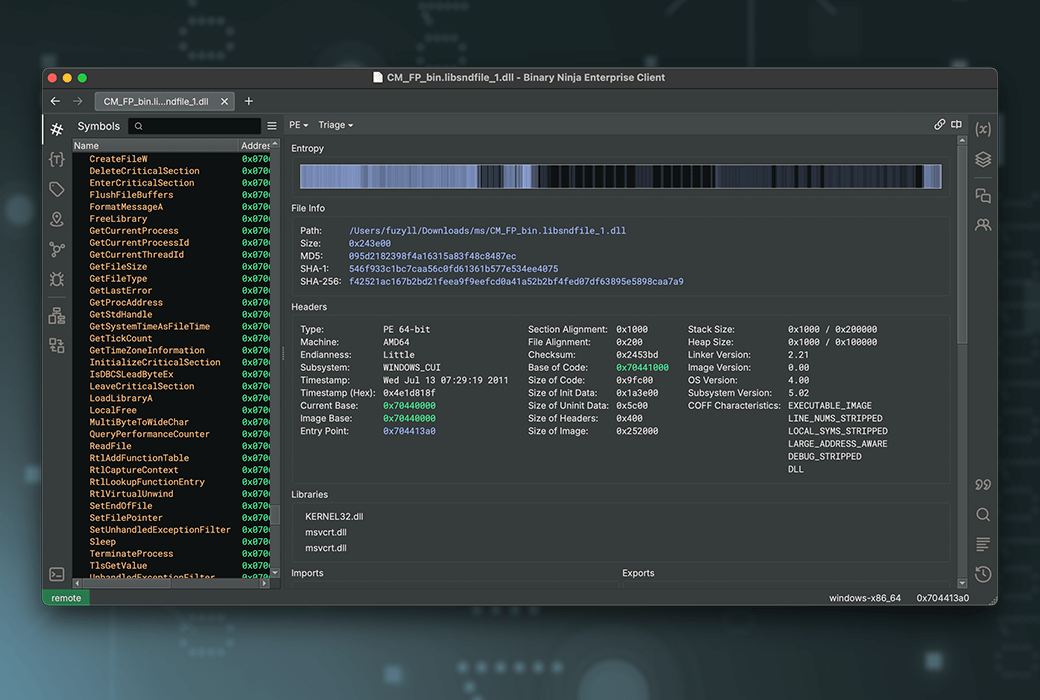Click the entropy bar graph
Screen dimensions: 1040x700
click(620, 177)
